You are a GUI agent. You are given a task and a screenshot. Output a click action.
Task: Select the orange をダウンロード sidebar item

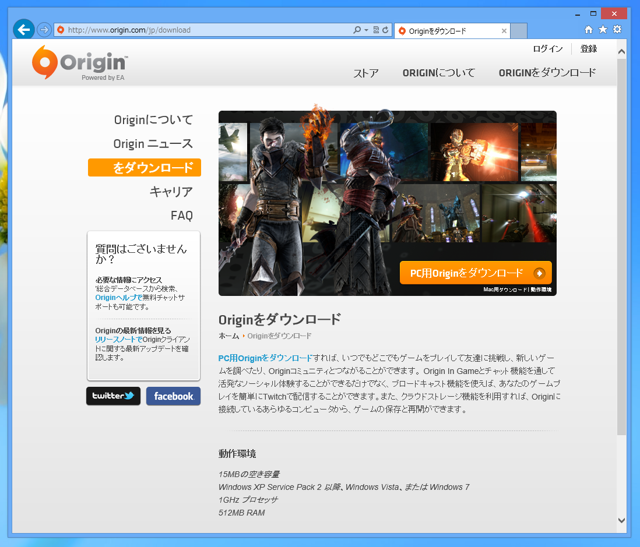[x=144, y=167]
